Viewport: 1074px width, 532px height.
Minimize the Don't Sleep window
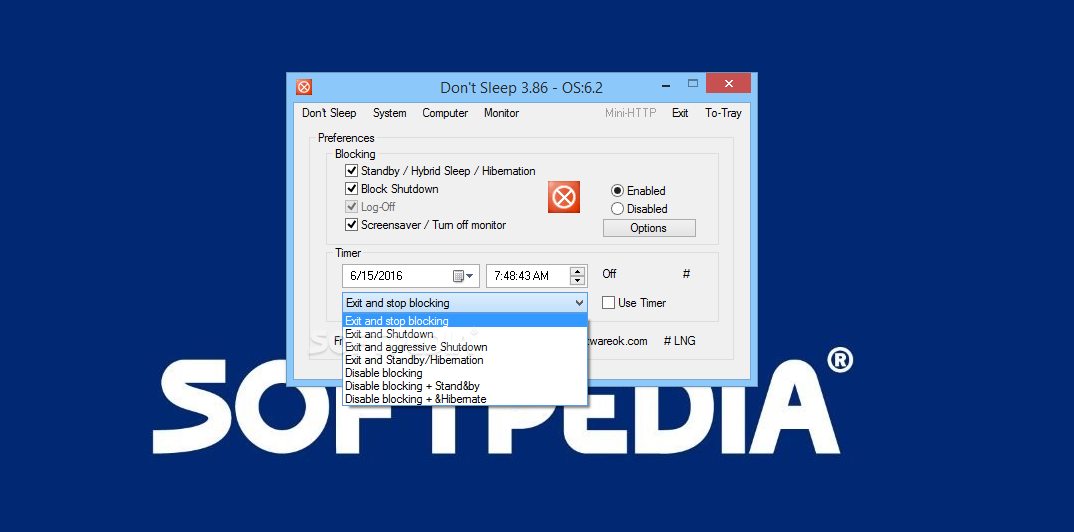click(666, 86)
